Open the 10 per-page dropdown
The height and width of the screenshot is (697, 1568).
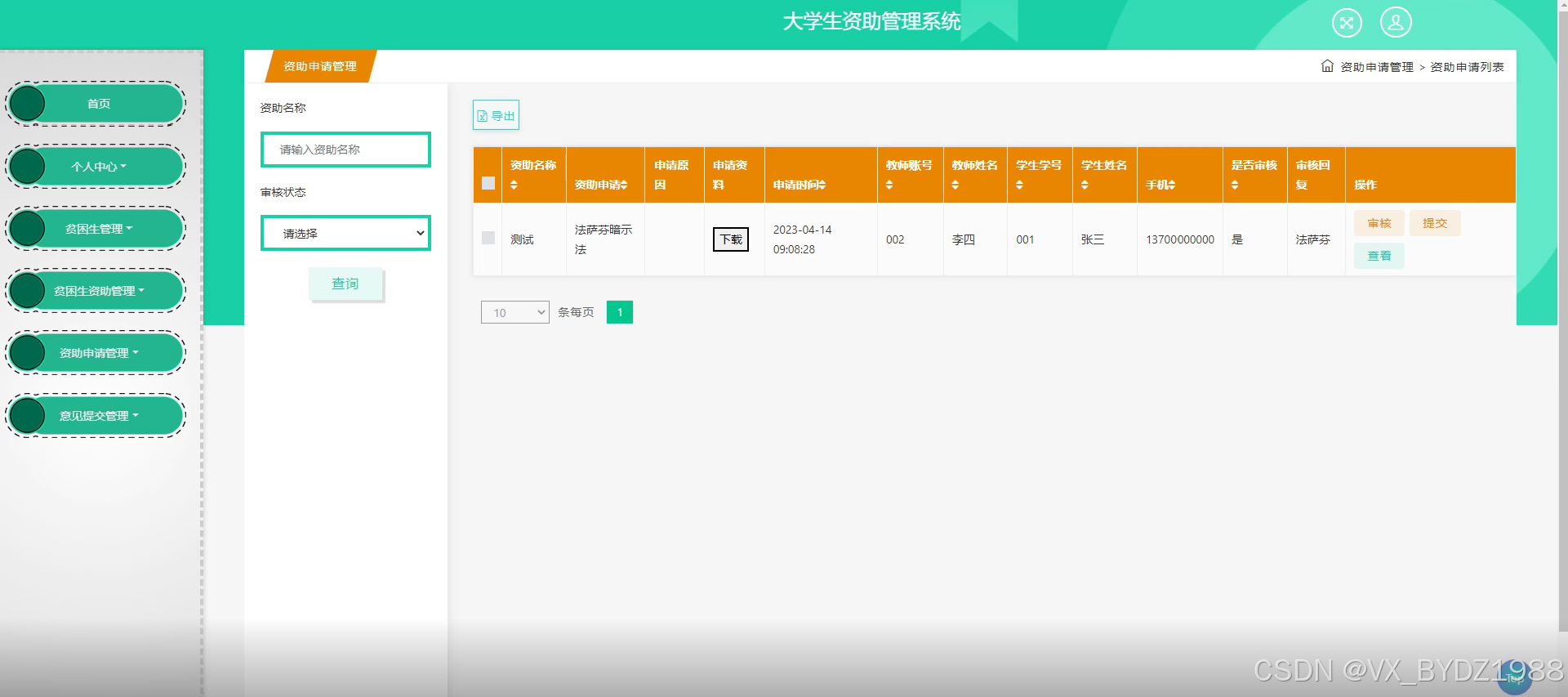pos(515,312)
